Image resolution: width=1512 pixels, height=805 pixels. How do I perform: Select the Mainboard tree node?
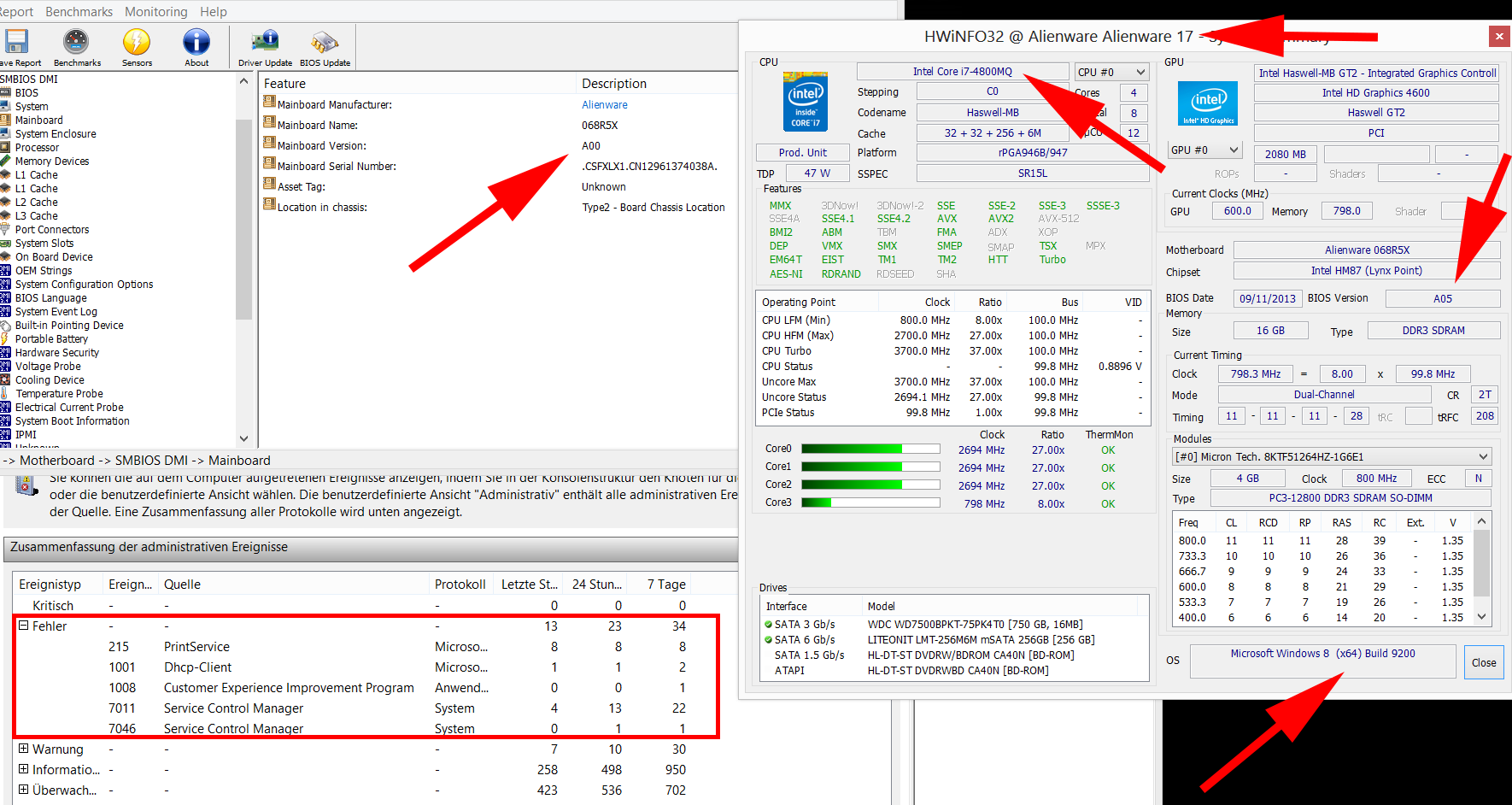point(38,120)
